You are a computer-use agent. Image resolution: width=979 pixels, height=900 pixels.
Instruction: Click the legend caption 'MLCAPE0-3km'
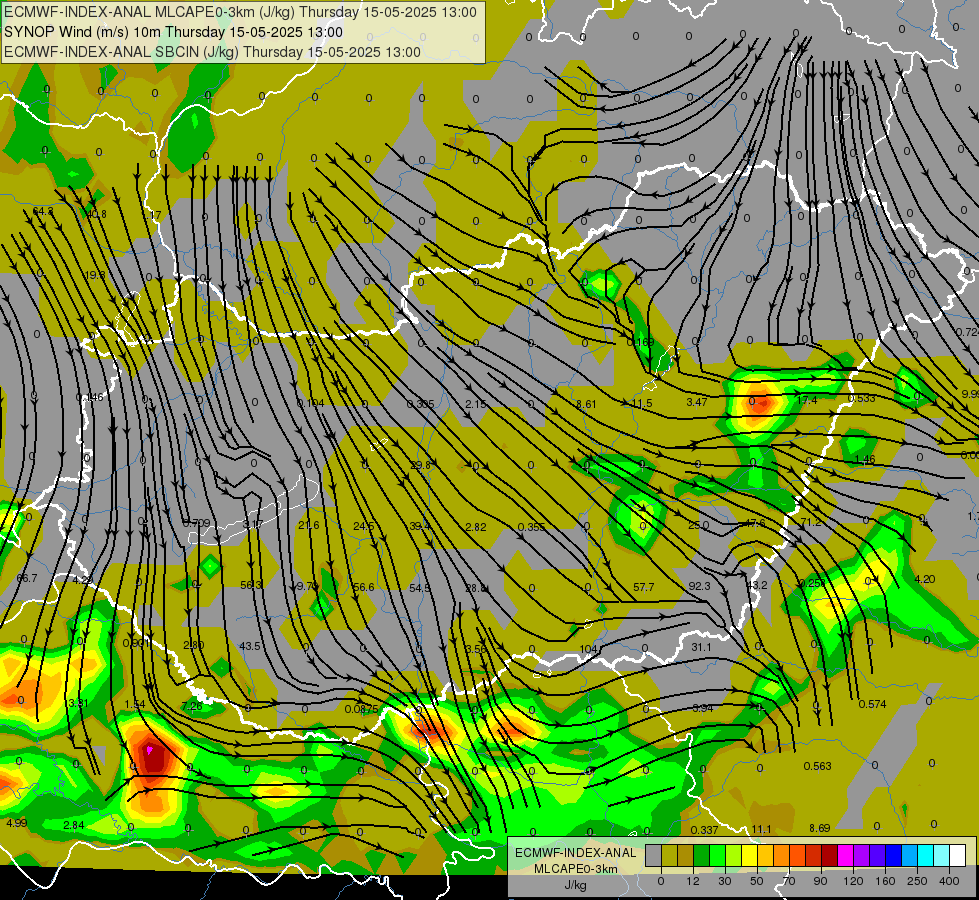tap(576, 869)
